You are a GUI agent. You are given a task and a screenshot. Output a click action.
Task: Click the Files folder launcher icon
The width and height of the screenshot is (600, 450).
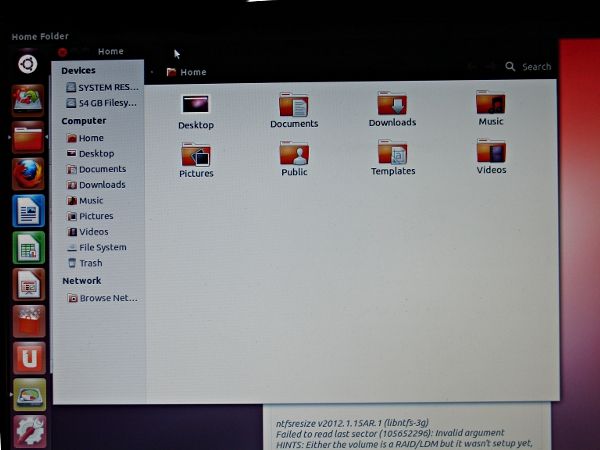pyautogui.click(x=28, y=137)
